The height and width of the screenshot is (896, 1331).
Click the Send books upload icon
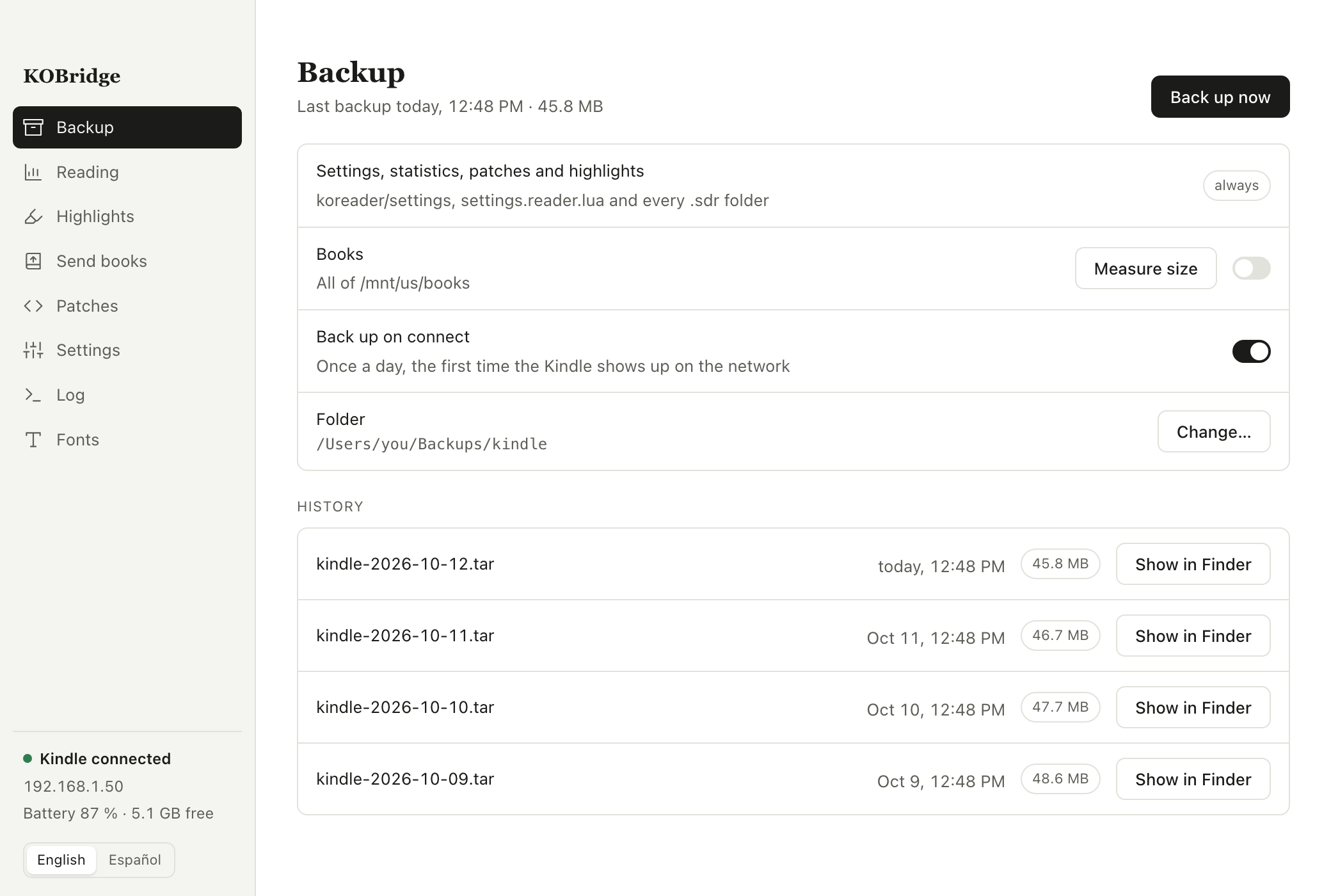[33, 261]
